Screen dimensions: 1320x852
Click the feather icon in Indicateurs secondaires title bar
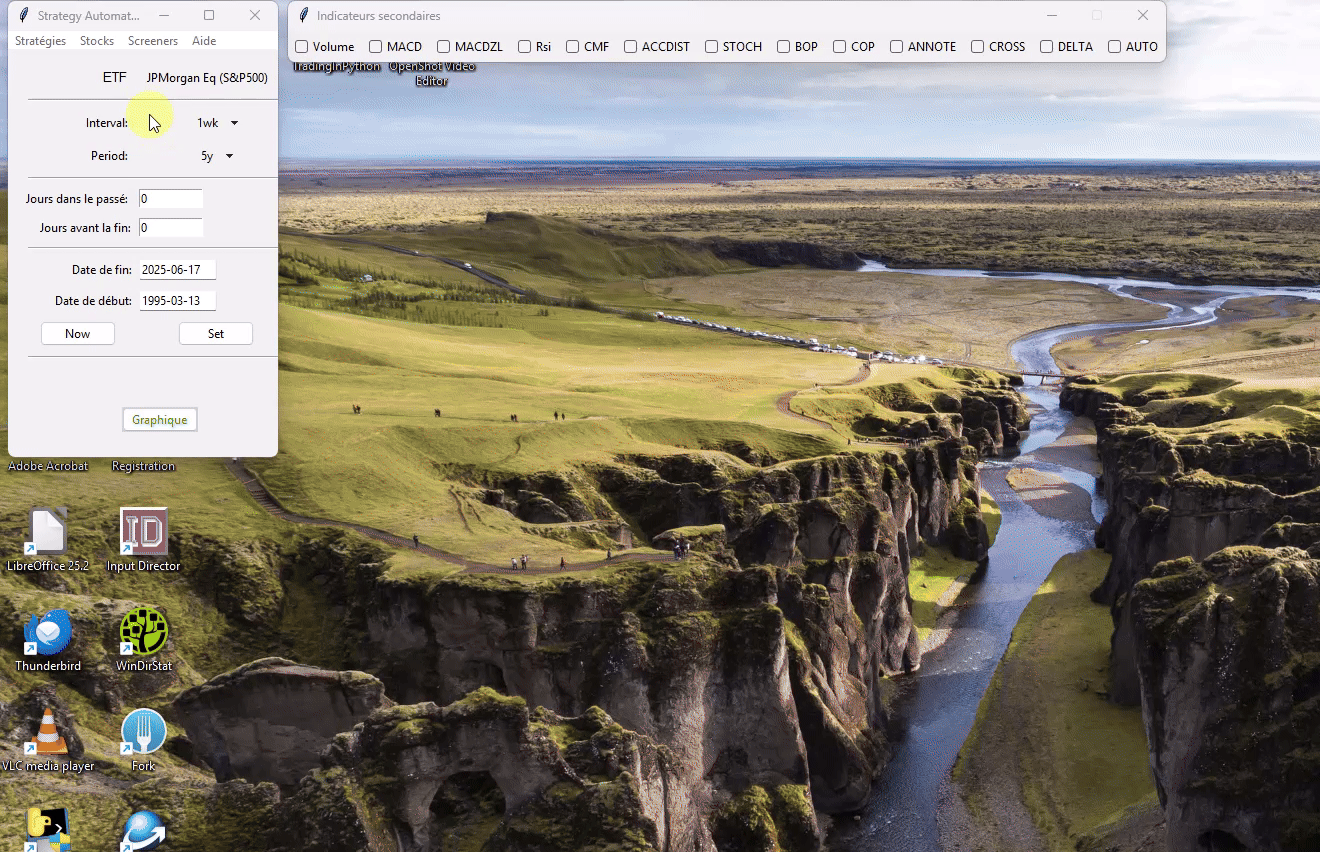pyautogui.click(x=304, y=16)
